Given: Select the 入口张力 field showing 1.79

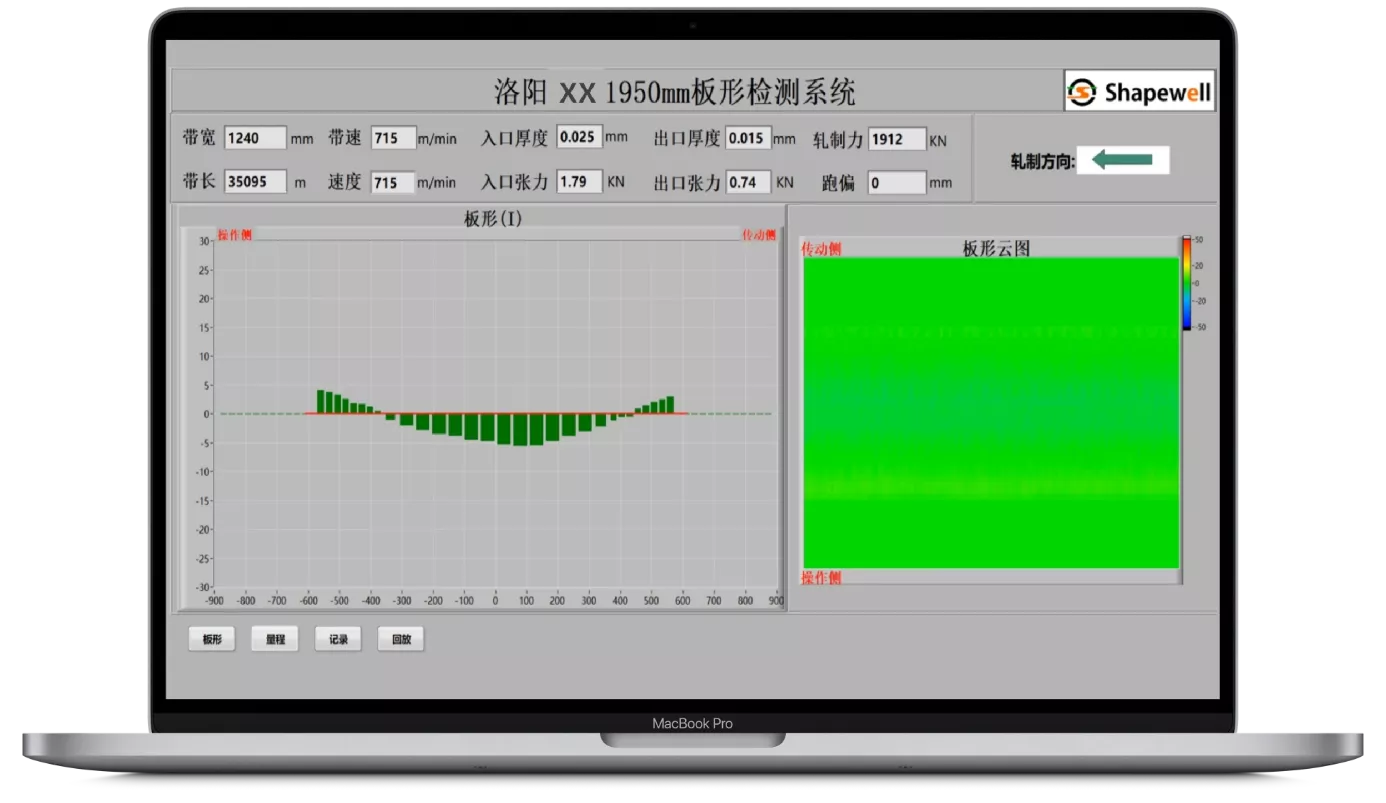Looking at the screenshot, I should (579, 181).
